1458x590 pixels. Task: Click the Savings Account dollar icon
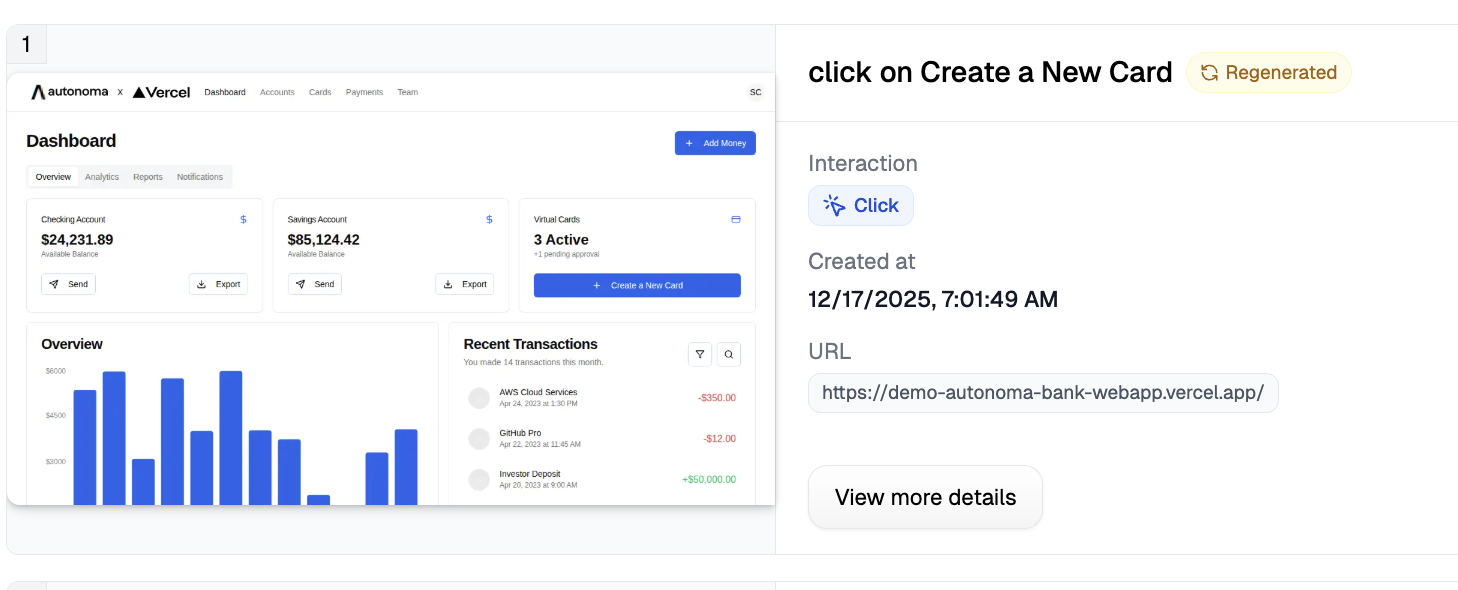pyautogui.click(x=489, y=219)
